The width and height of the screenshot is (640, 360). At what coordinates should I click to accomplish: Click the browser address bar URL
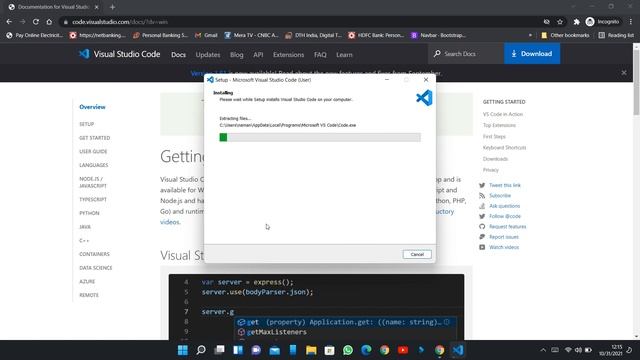point(120,22)
